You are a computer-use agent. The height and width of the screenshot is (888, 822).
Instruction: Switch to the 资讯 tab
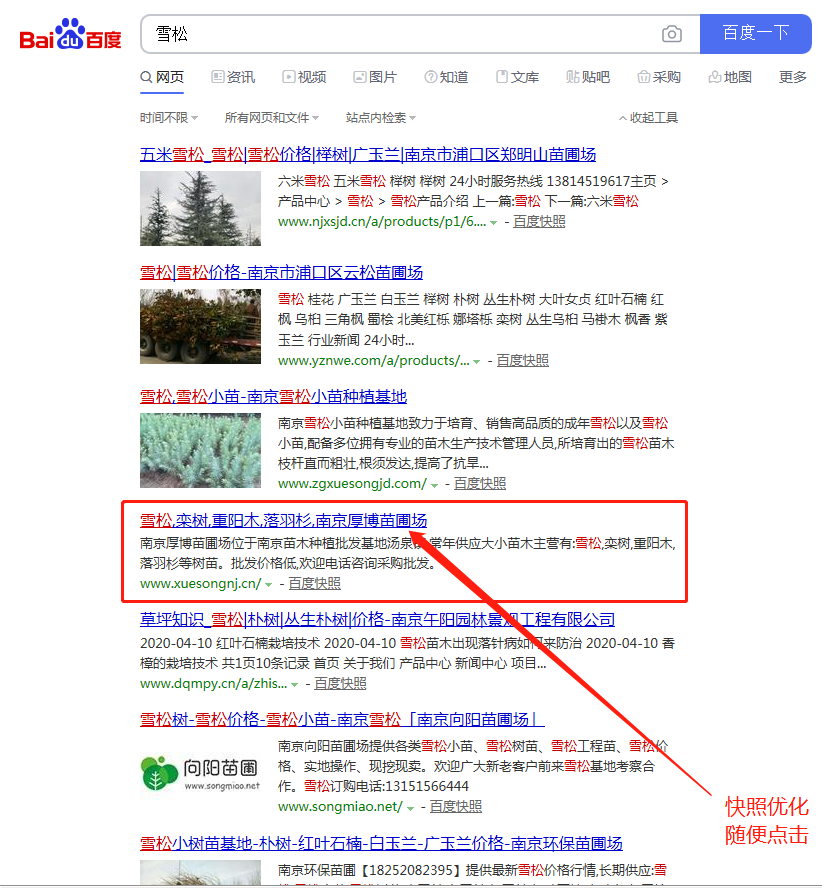point(233,77)
